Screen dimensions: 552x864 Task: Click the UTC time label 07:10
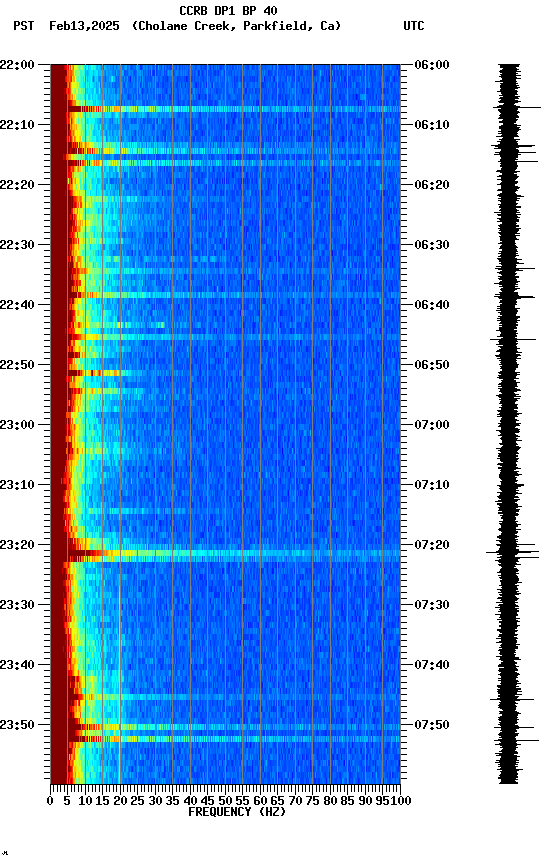432,485
